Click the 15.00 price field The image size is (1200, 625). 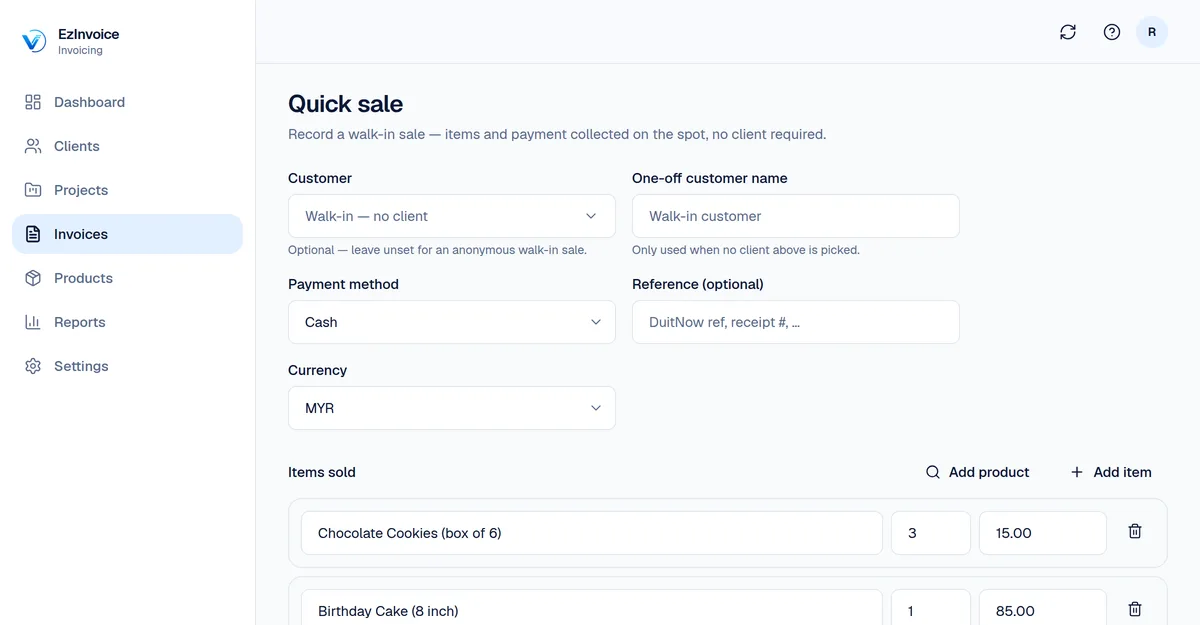[1043, 533]
